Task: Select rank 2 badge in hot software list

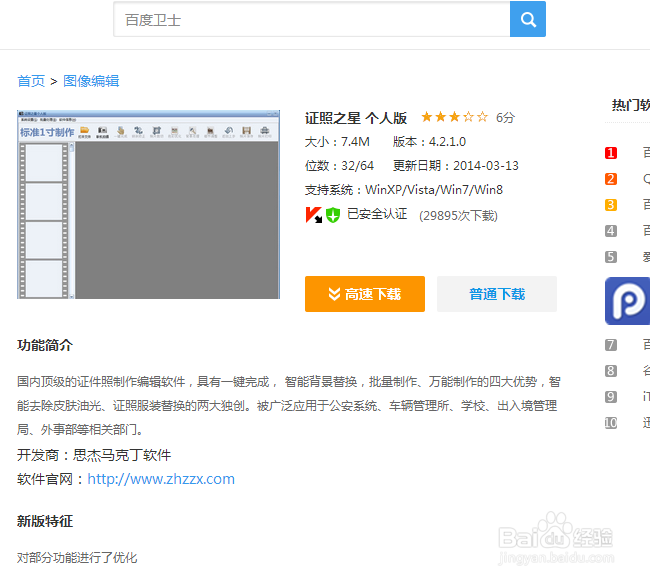Action: pos(611,179)
